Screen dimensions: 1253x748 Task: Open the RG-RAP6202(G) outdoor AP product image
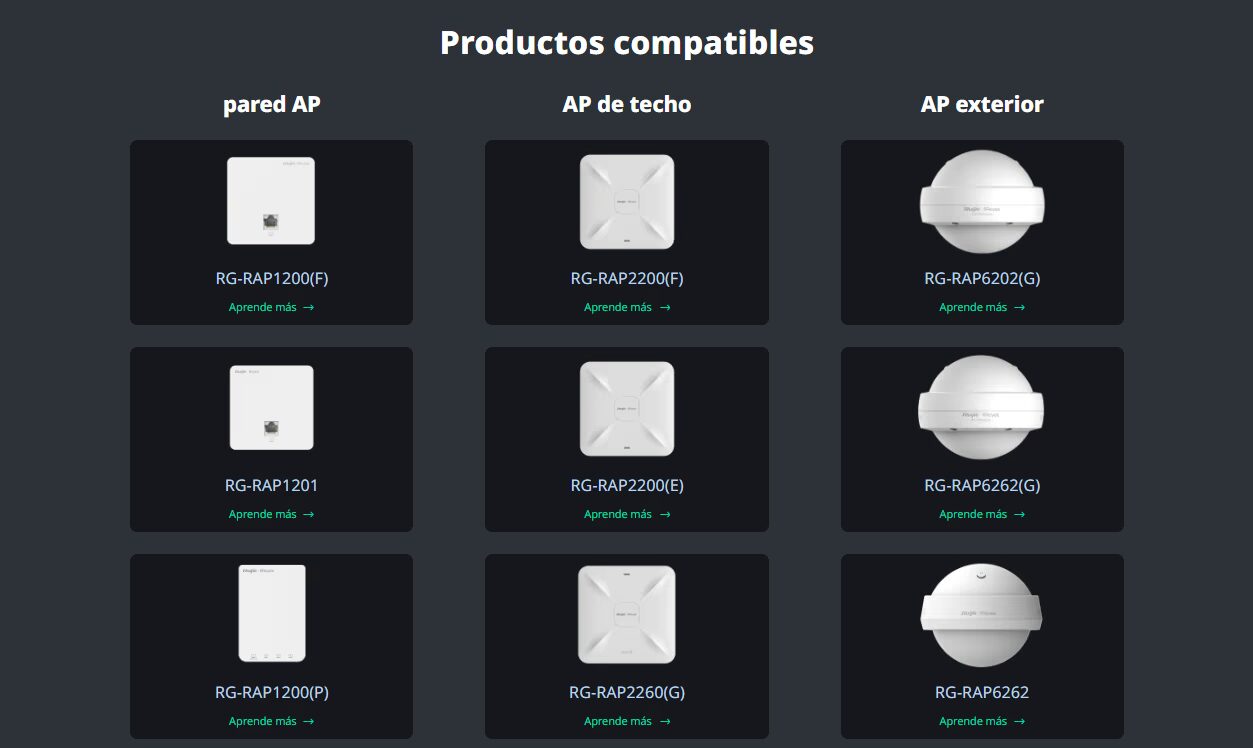pos(982,202)
